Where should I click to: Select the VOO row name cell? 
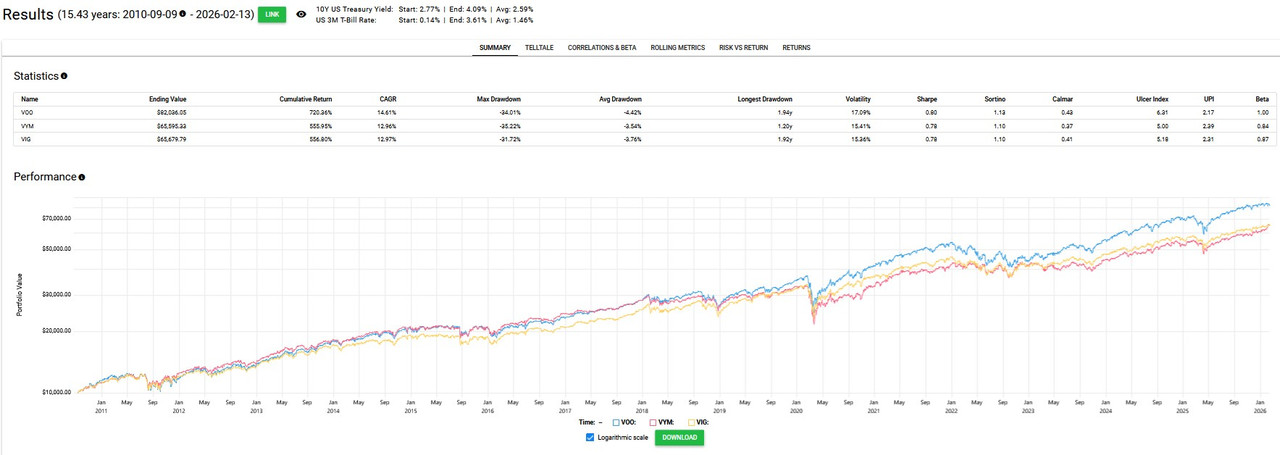point(28,113)
